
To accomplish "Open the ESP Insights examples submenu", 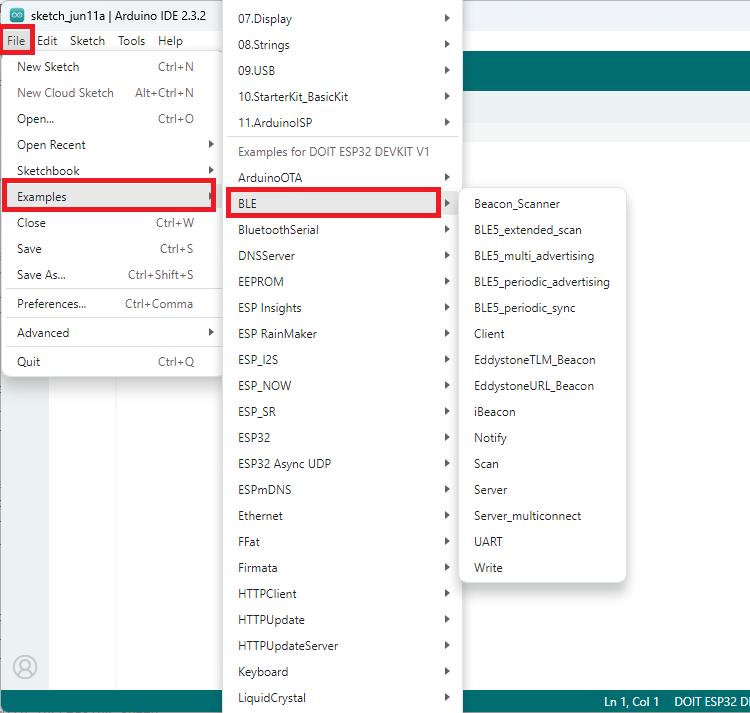I will [342, 307].
